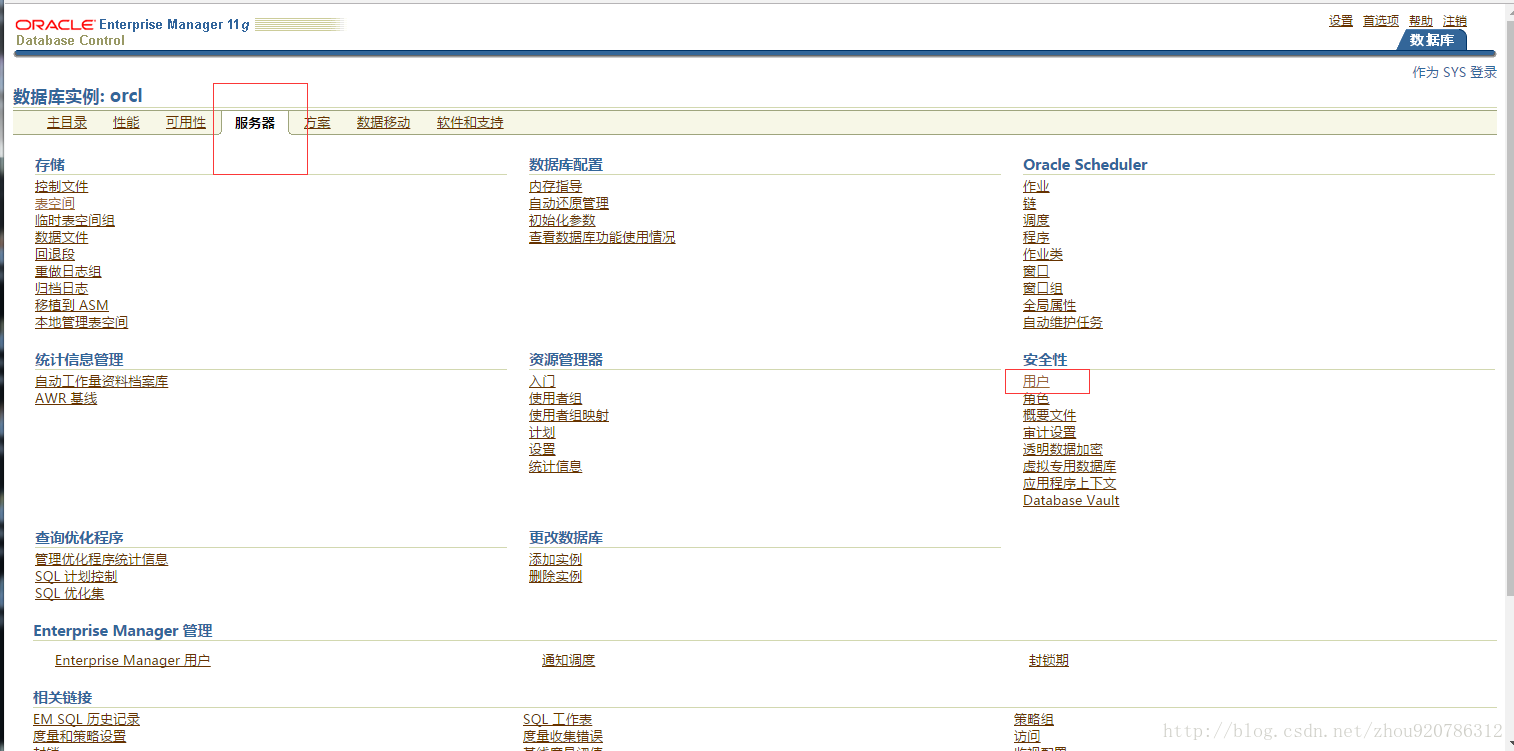The height and width of the screenshot is (751, 1514).
Task: Open the 窗口 link
Action: click(x=1036, y=272)
